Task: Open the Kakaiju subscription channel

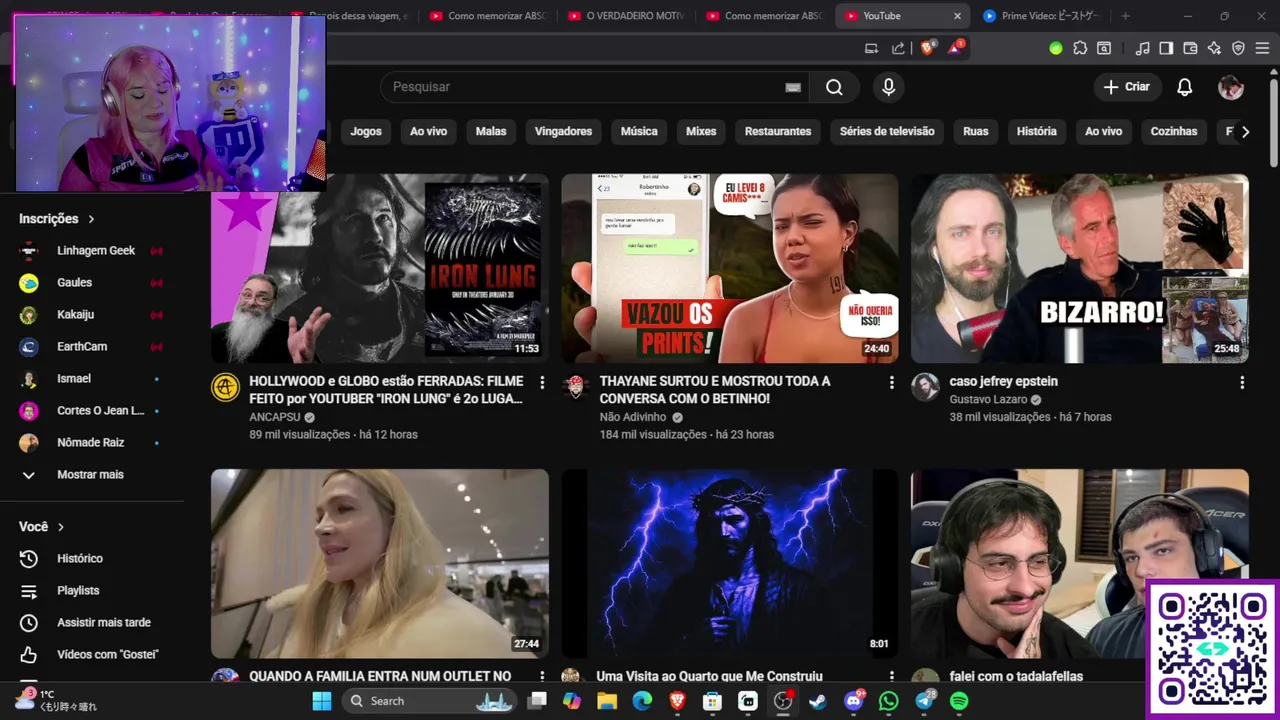Action: pos(92,314)
